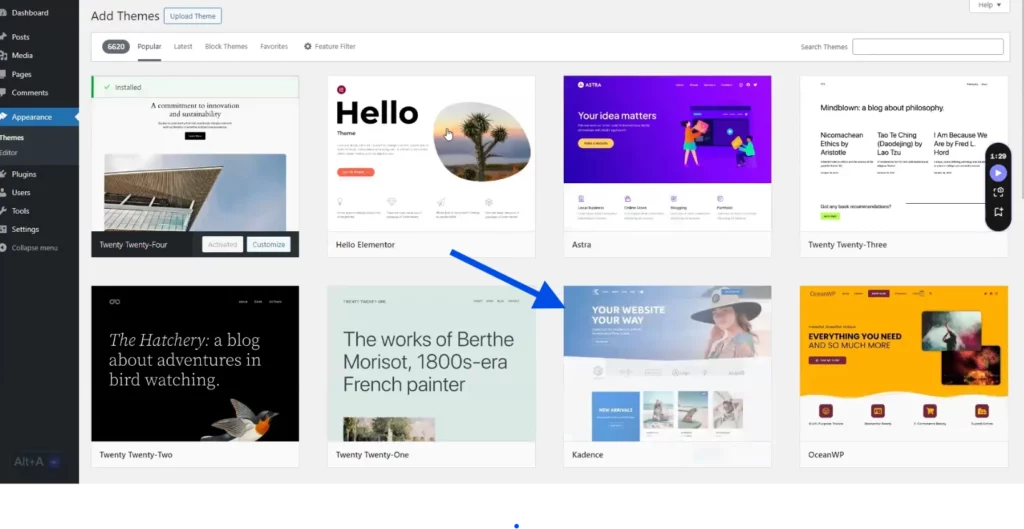Click the 1:29 timer on floating widget
The image size is (1024, 529).
[997, 156]
